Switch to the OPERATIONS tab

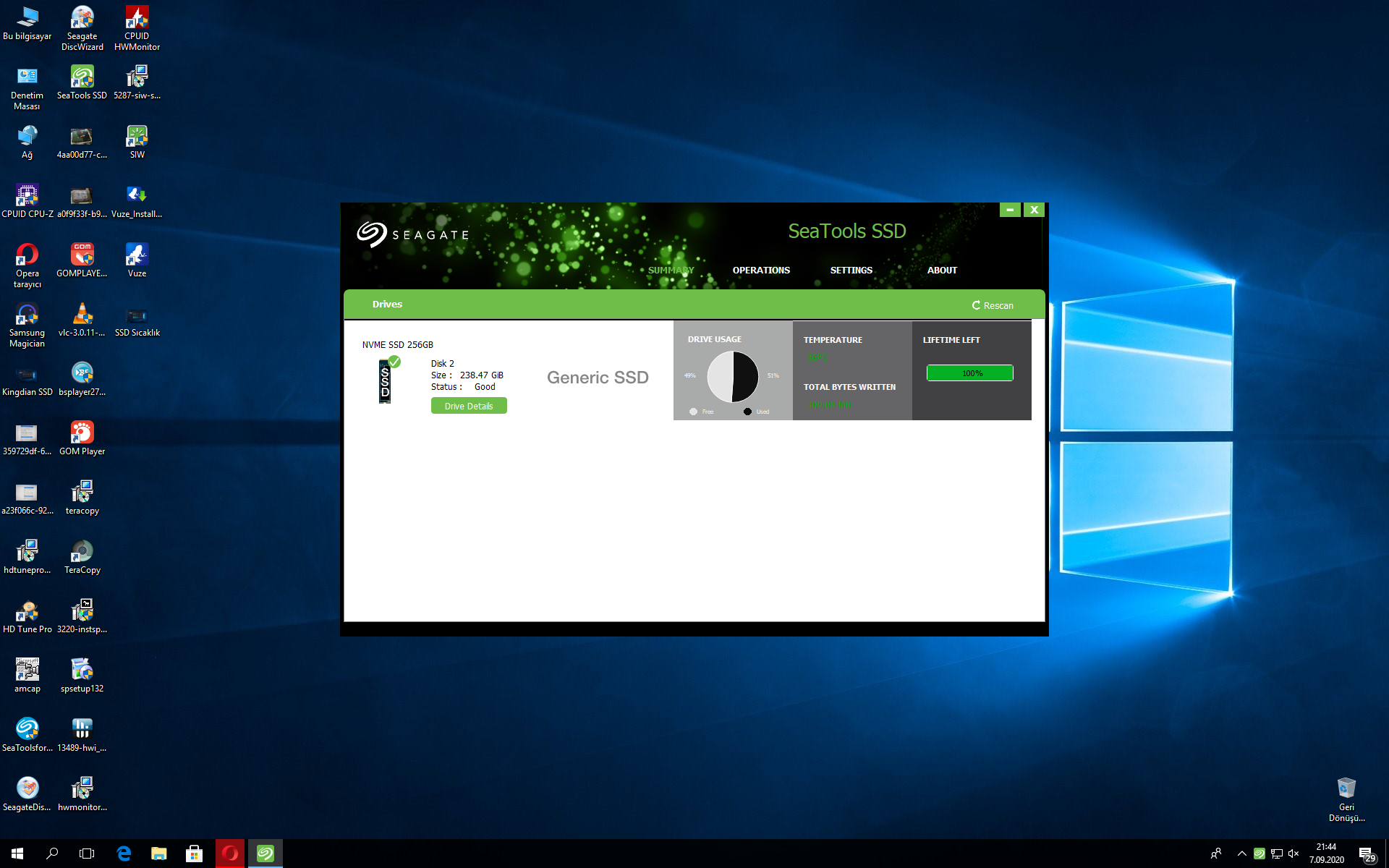pyautogui.click(x=761, y=271)
